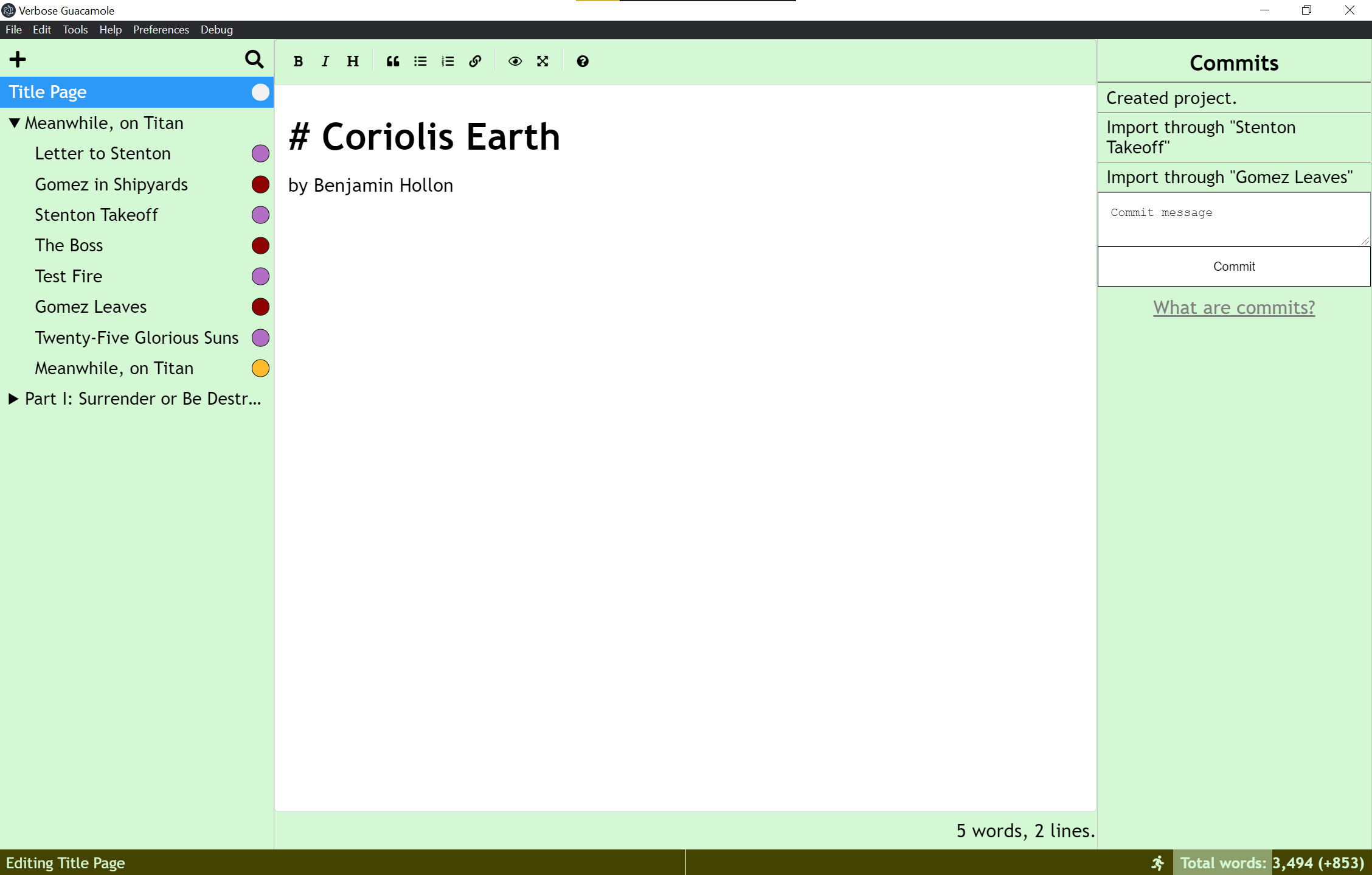Click the dark red dot beside The Boss

[260, 246]
